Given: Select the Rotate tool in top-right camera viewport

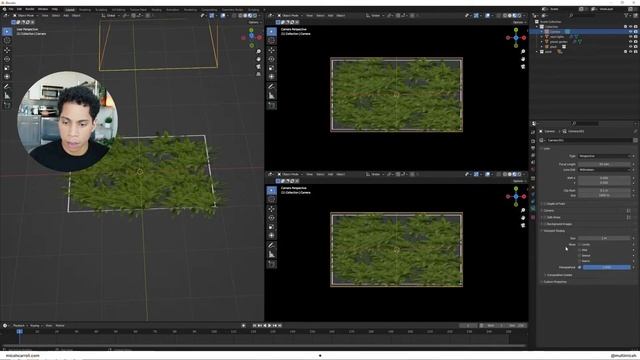Looking at the screenshot, I should pyautogui.click(x=271, y=59).
